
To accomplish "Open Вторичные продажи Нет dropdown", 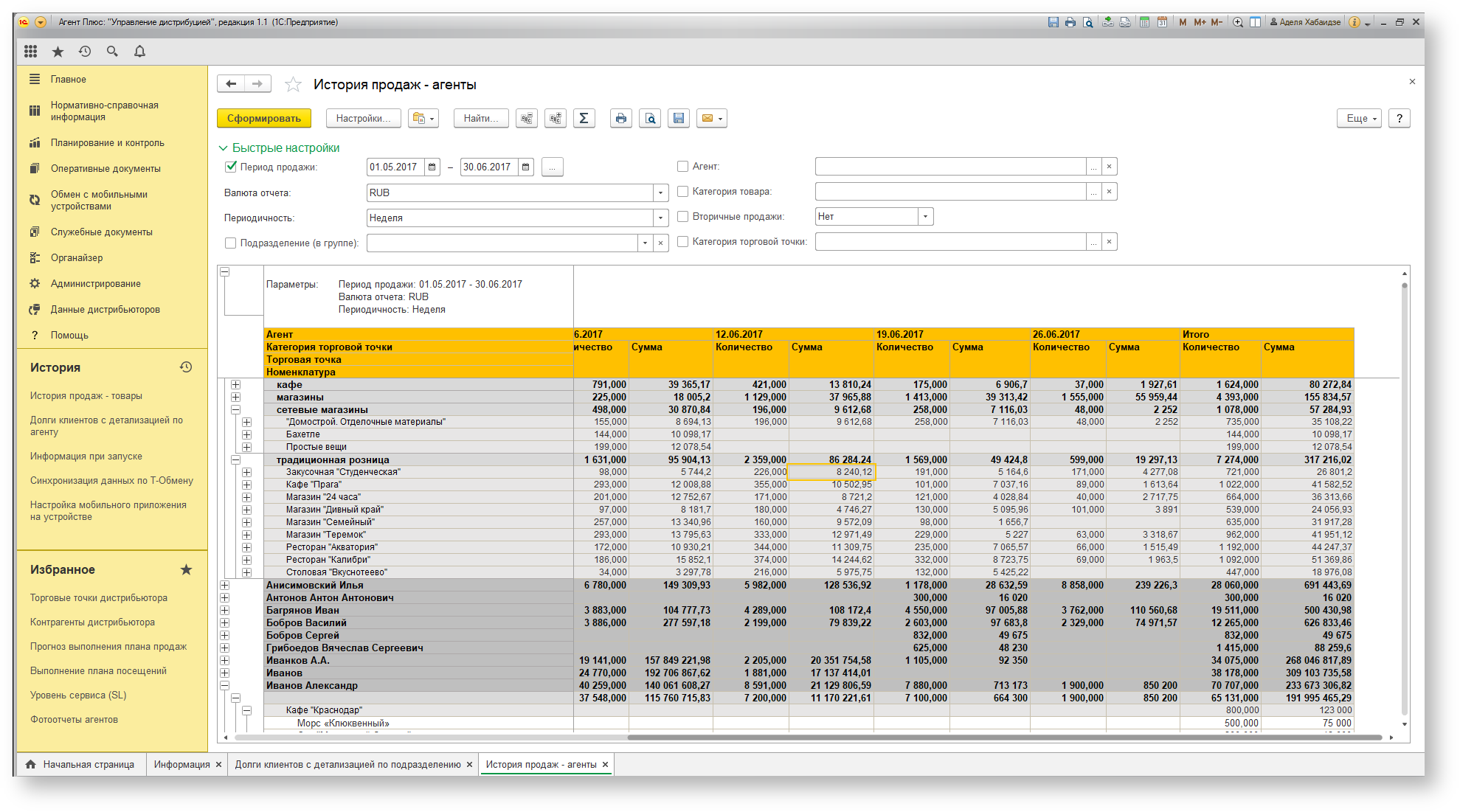I will click(x=926, y=217).
